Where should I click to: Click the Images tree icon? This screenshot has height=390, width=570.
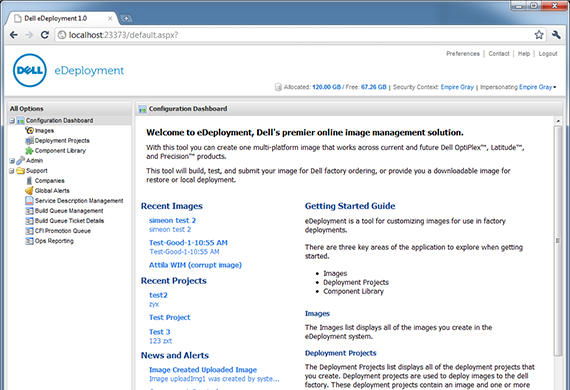pyautogui.click(x=29, y=130)
